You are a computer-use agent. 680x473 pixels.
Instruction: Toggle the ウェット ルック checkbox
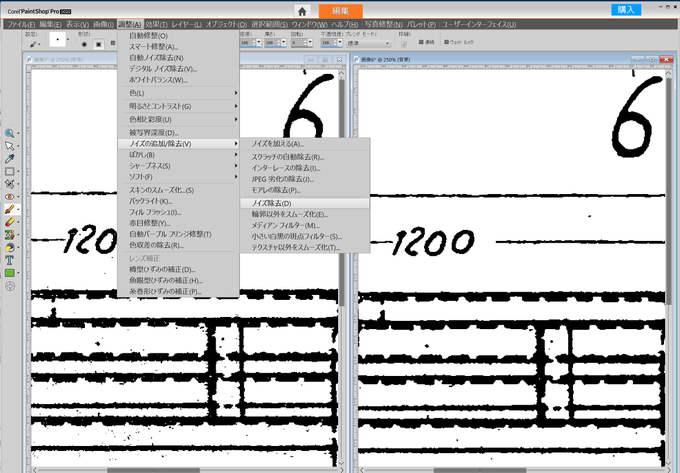(x=447, y=42)
